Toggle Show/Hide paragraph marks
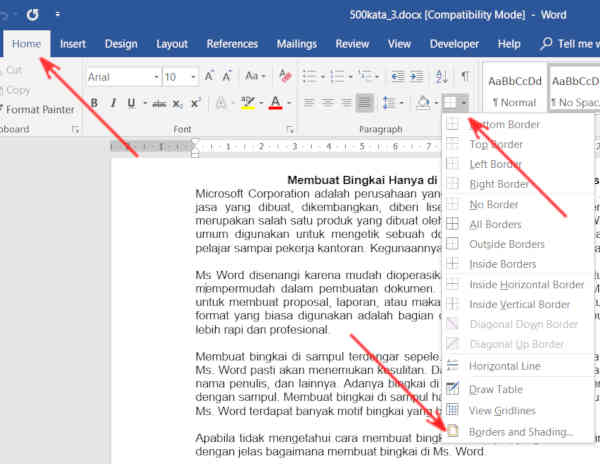Image resolution: width=600 pixels, height=464 pixels. tap(465, 76)
